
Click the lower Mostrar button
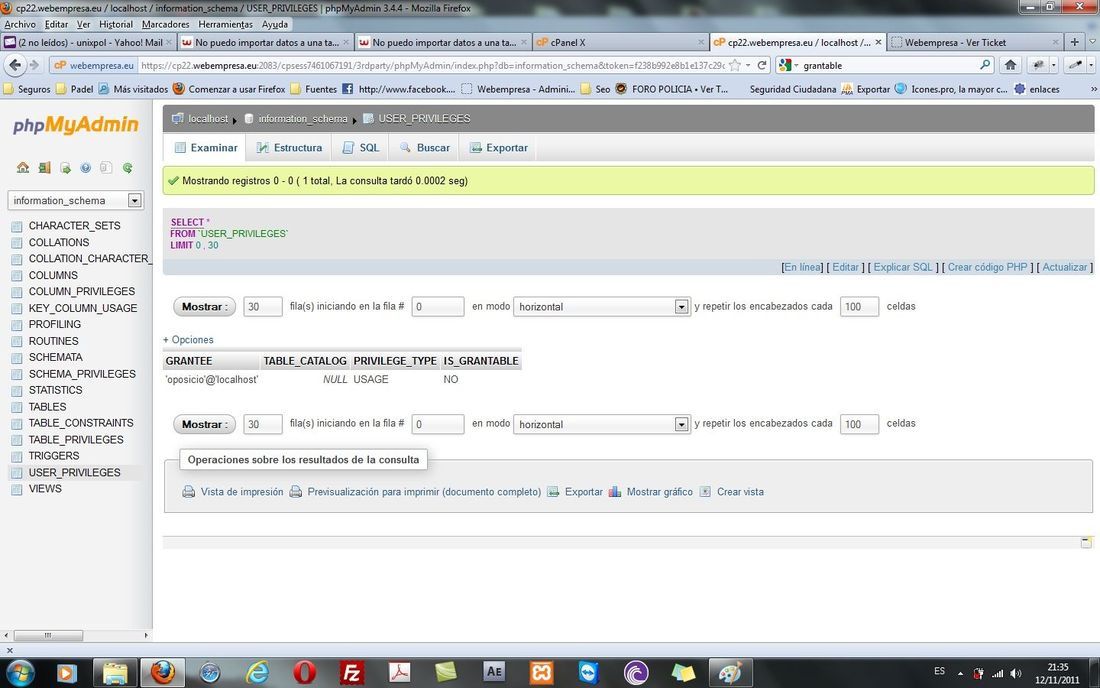204,424
